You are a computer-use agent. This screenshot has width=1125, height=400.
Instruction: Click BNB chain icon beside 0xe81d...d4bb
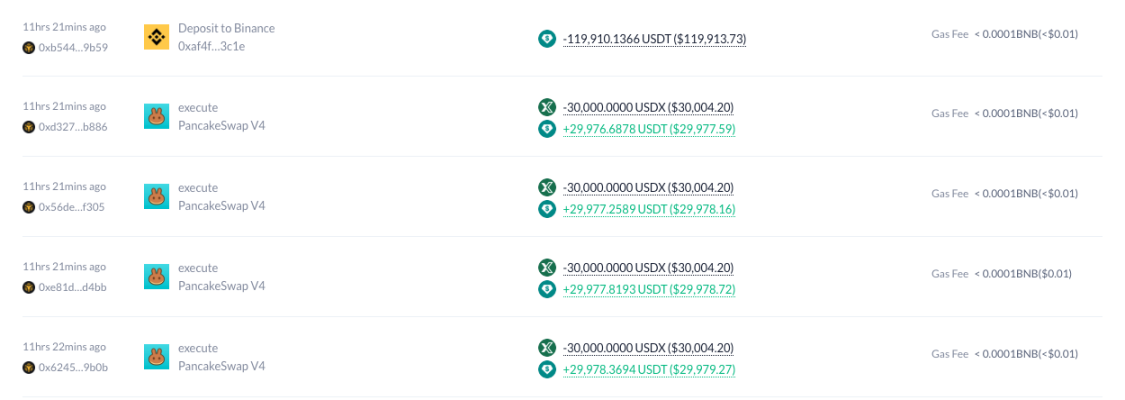tap(29, 287)
